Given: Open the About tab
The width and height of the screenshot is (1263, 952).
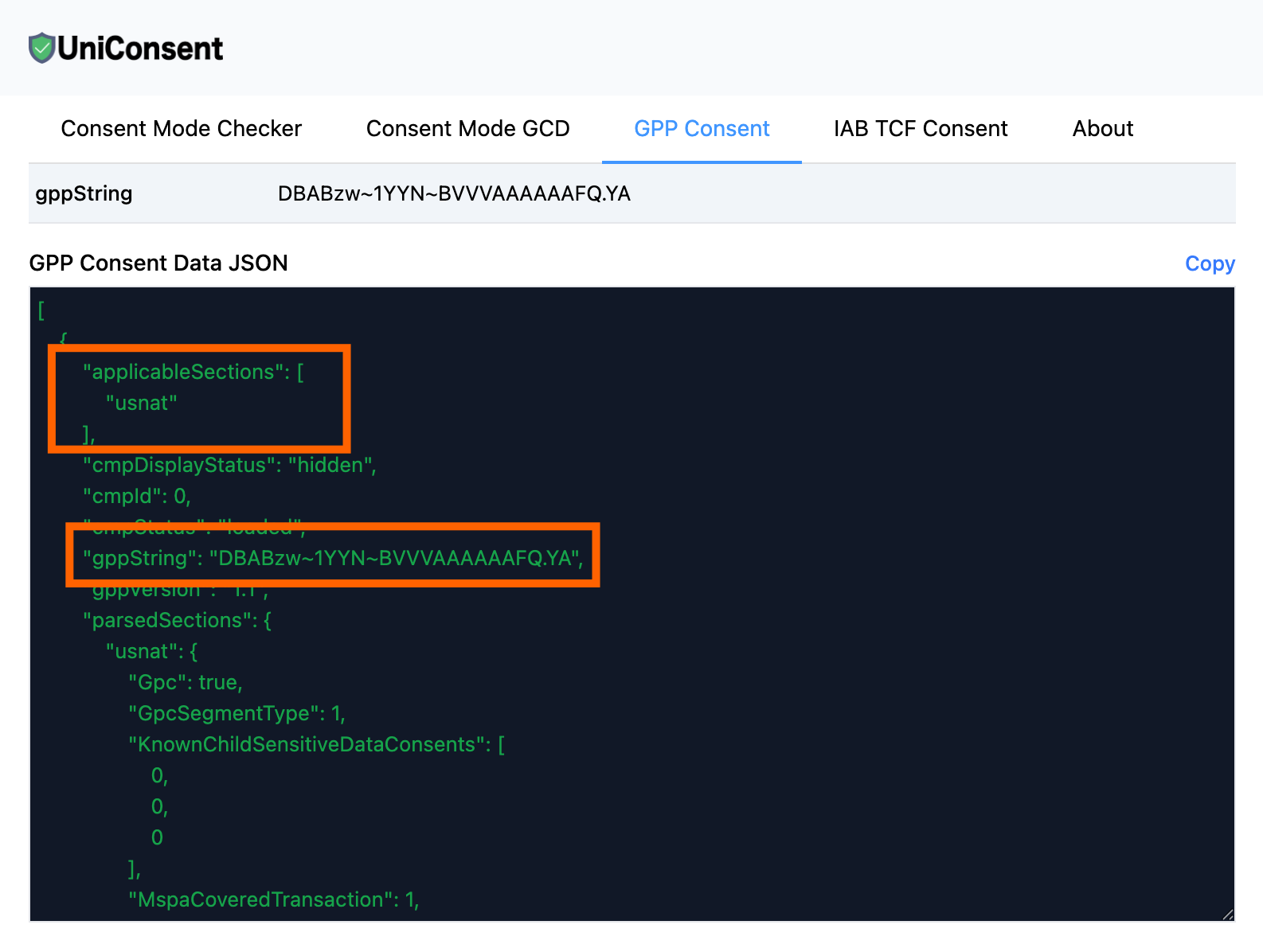Looking at the screenshot, I should coord(1102,129).
